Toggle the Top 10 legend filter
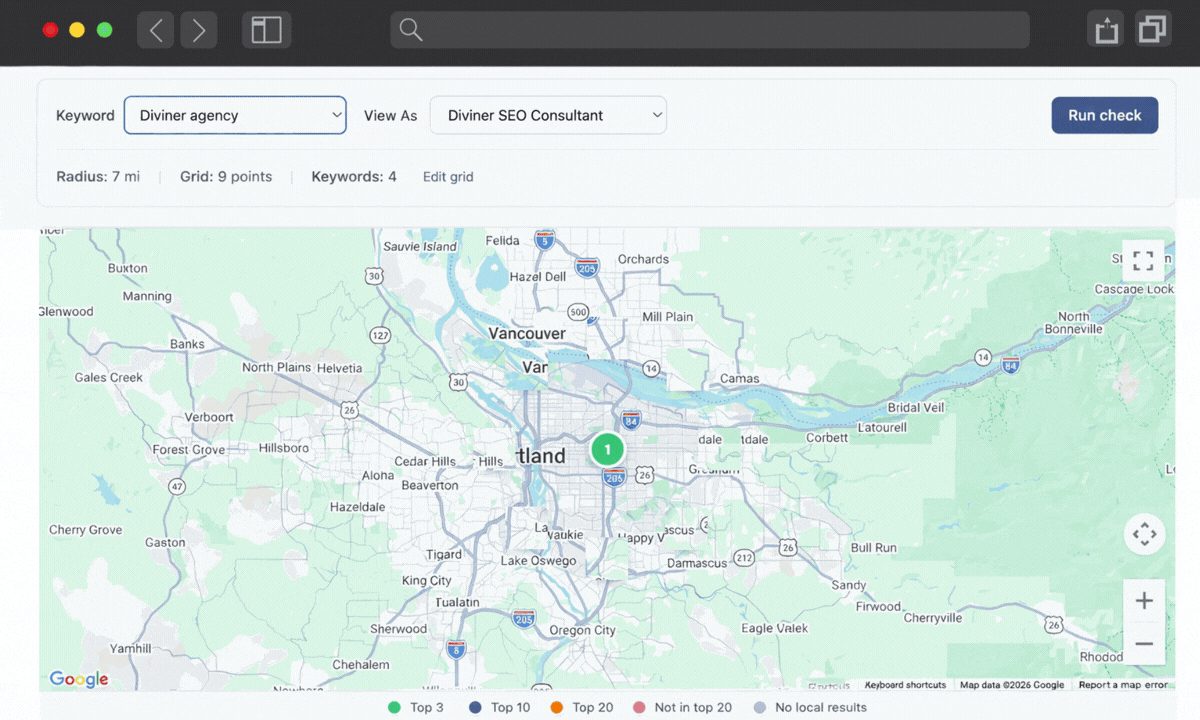This screenshot has width=1200, height=720. pyautogui.click(x=499, y=707)
